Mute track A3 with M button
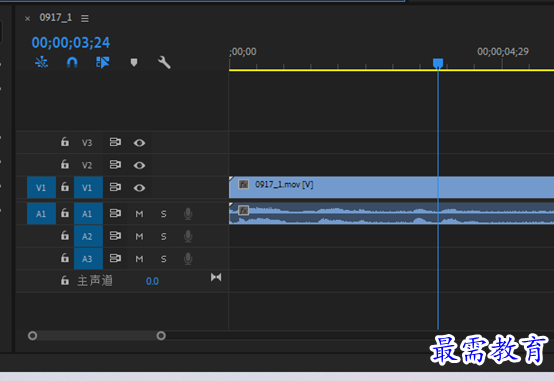 [140, 259]
